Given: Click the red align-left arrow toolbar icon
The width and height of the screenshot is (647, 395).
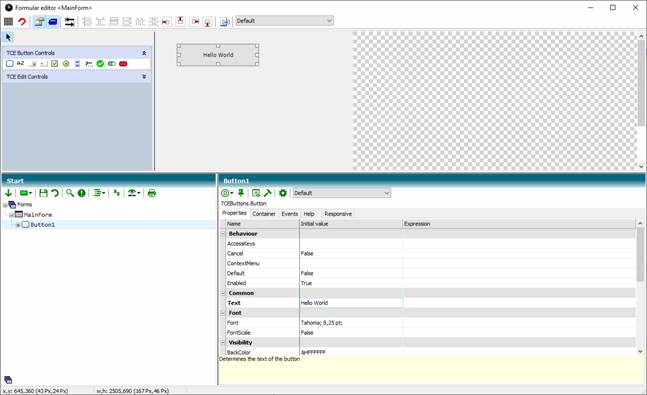Looking at the screenshot, I should [166, 21].
